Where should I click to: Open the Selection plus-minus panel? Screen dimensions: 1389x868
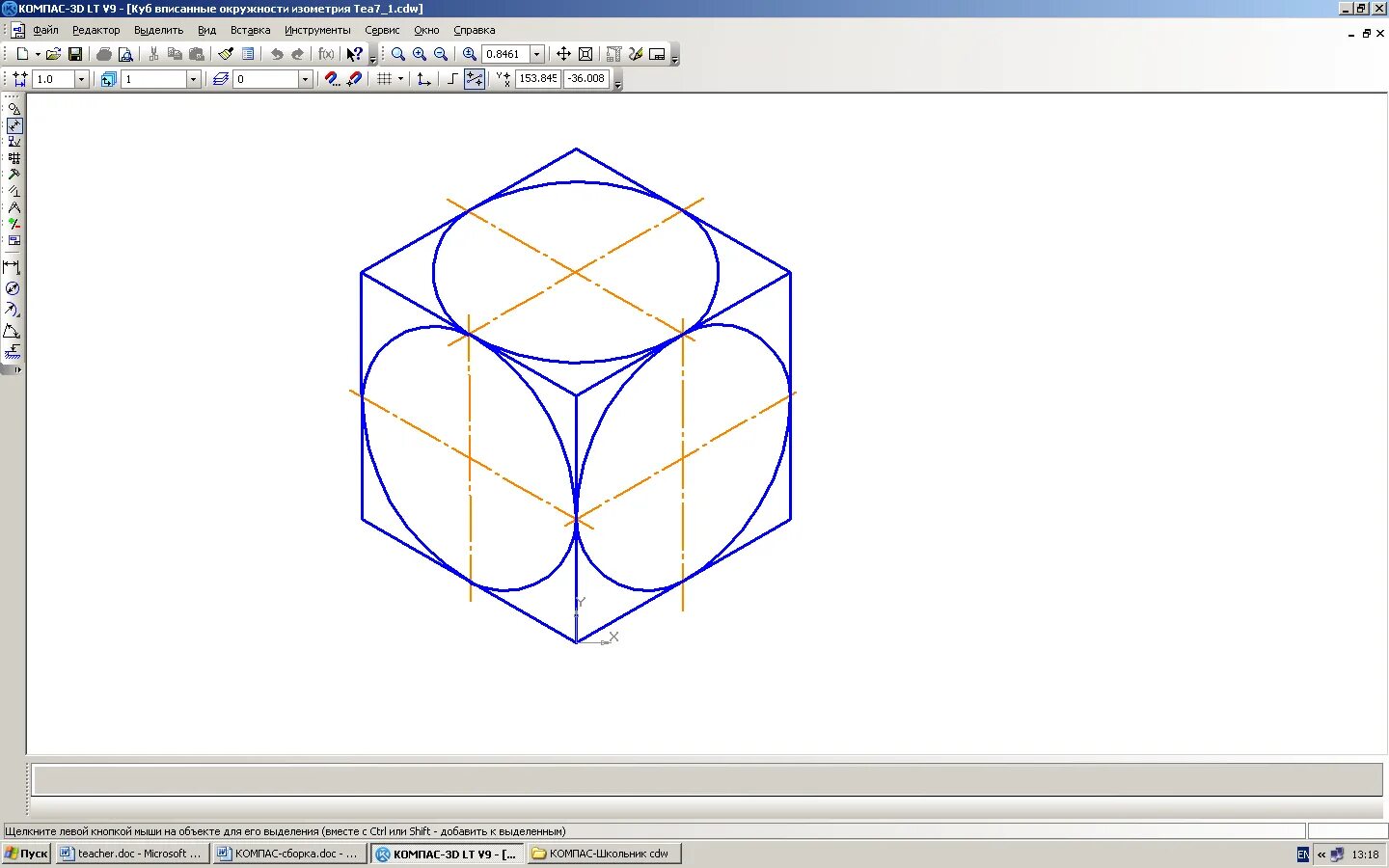click(14, 224)
